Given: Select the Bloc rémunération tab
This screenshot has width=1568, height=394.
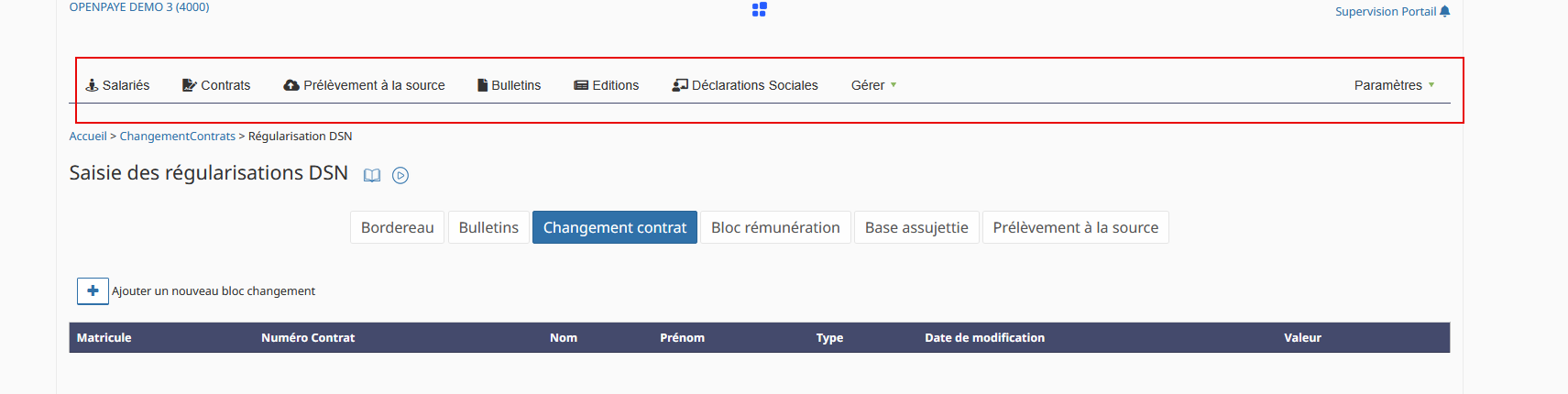Looking at the screenshot, I should [x=775, y=227].
